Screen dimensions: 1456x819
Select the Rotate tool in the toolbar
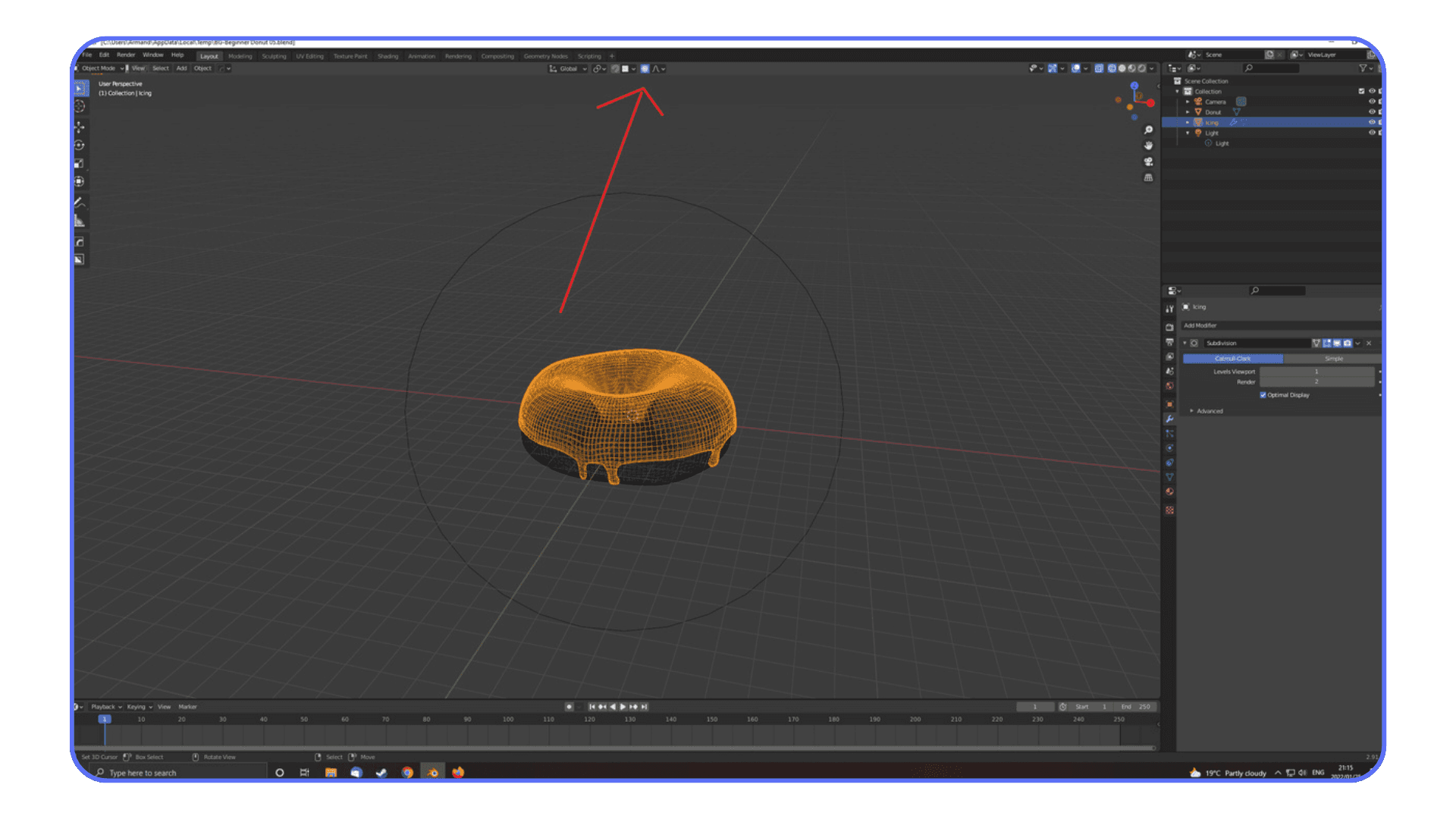[80, 144]
